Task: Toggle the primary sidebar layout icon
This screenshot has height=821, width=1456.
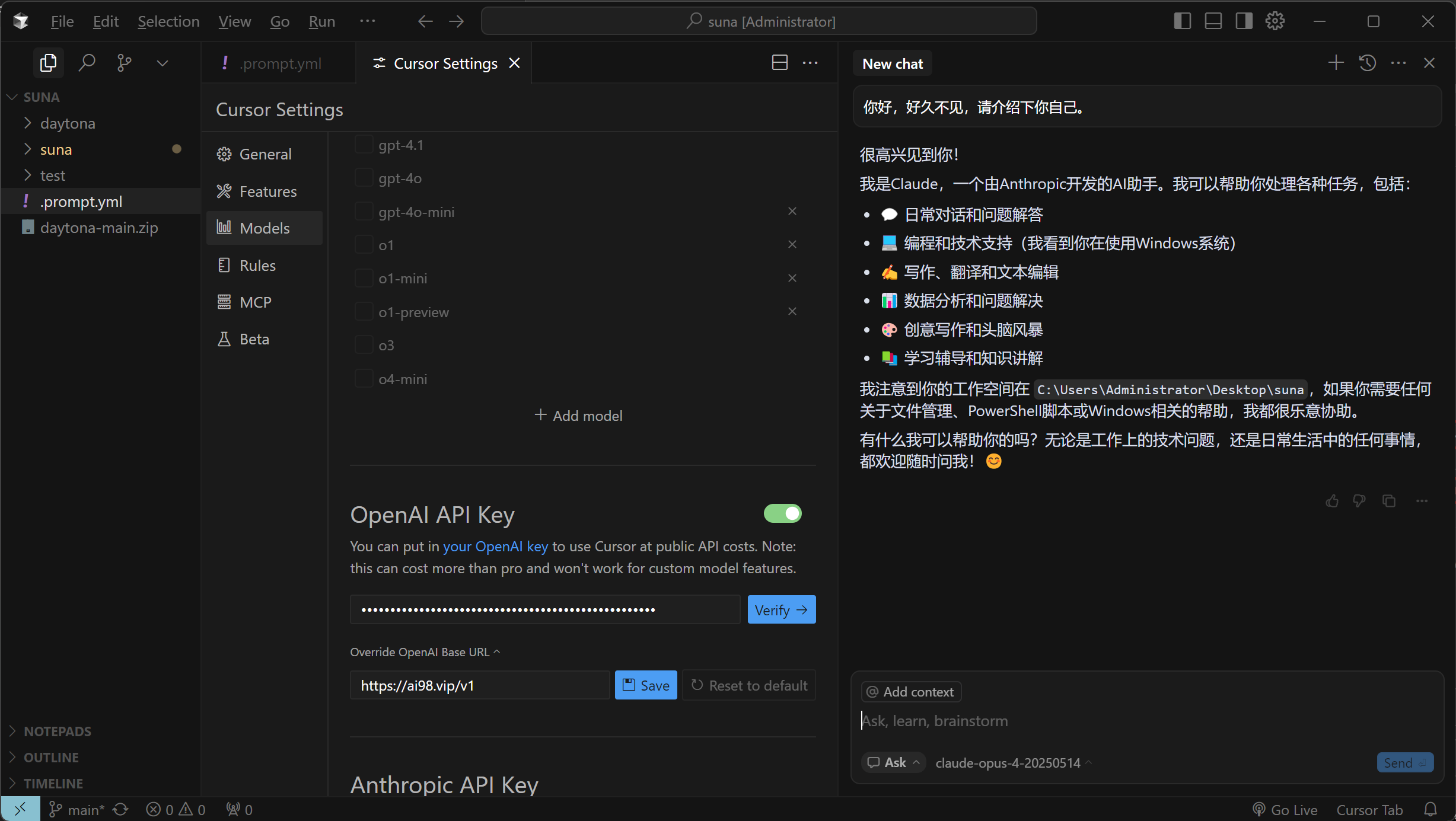Action: click(1182, 21)
